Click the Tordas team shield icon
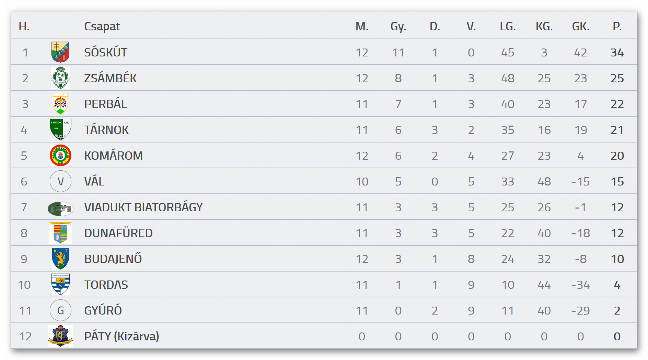 (x=60, y=284)
